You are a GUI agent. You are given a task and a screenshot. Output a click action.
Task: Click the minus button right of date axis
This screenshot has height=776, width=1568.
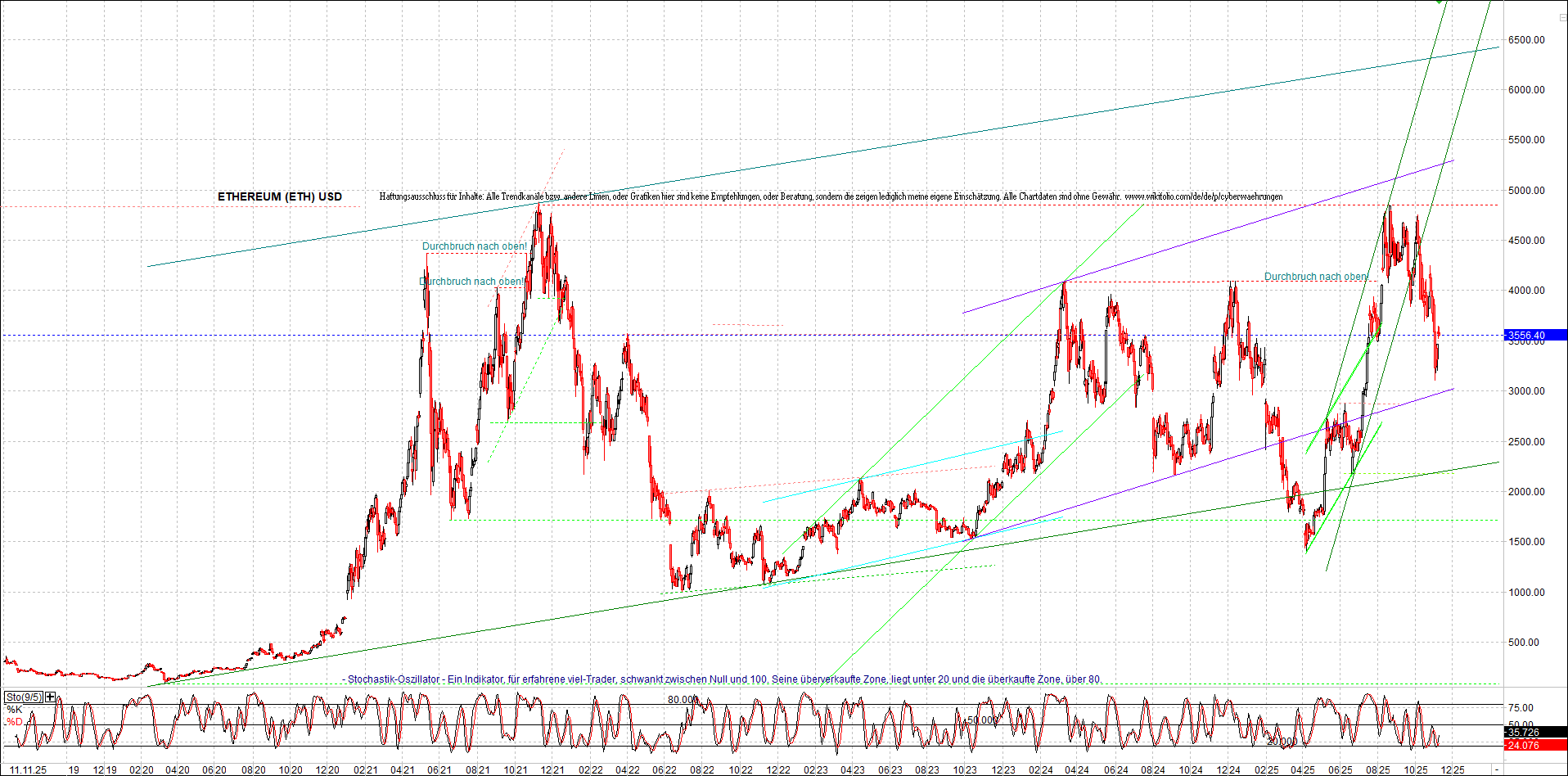(x=1497, y=770)
